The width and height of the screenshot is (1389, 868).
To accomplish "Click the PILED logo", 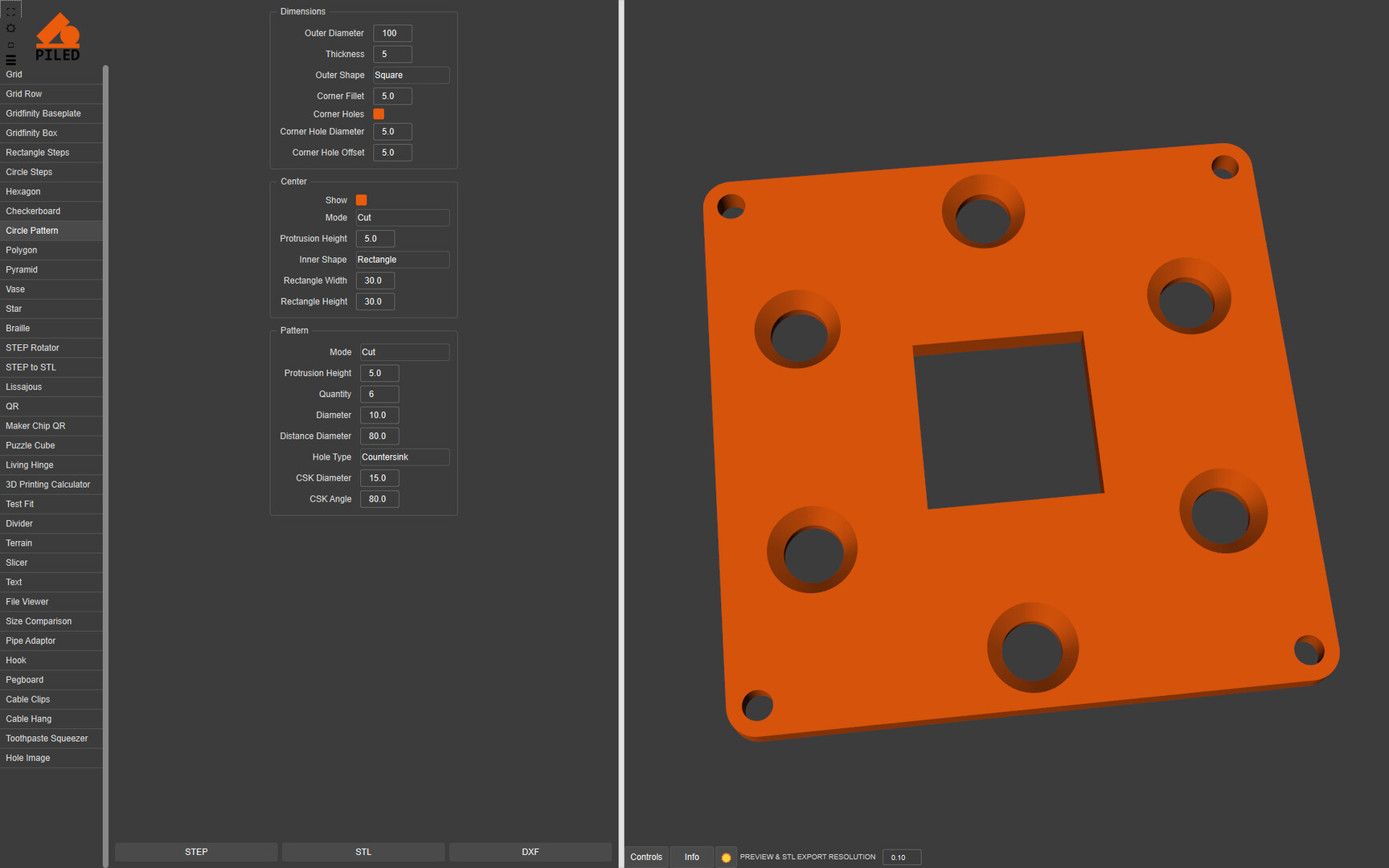I will 58,38.
